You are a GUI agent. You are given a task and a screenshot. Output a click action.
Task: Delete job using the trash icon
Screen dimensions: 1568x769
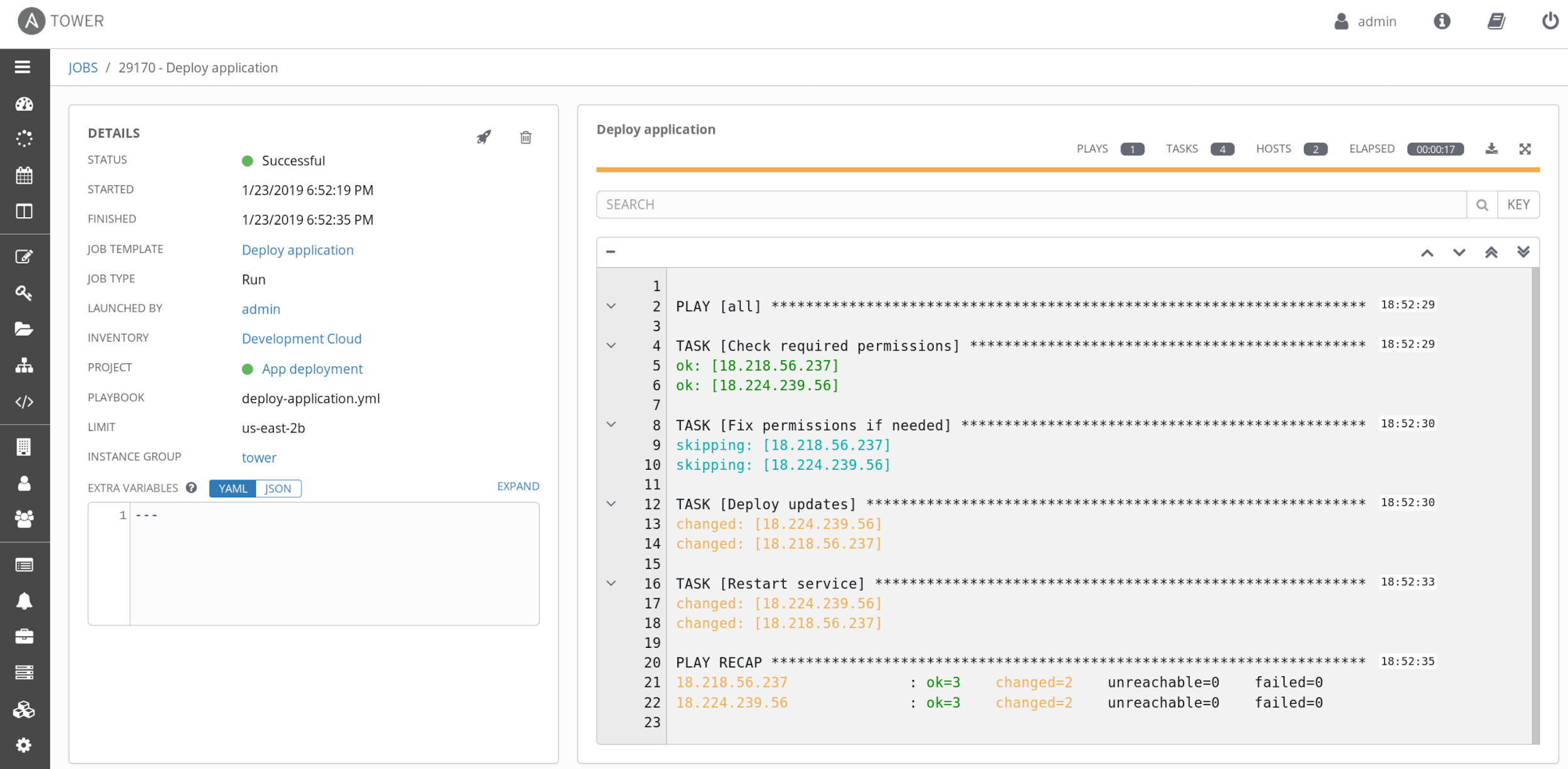click(x=526, y=137)
